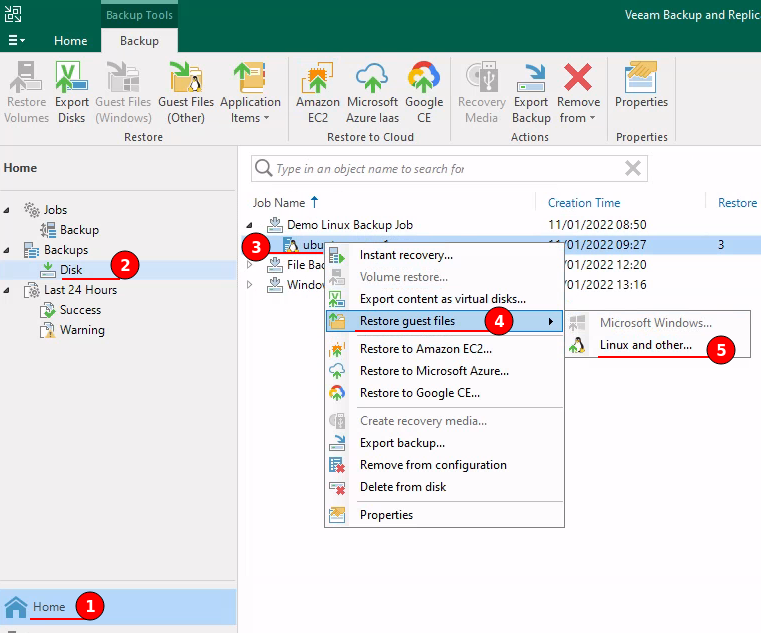Choose Export content as virtual disks
Viewport: 761px width, 633px height.
pos(443,299)
